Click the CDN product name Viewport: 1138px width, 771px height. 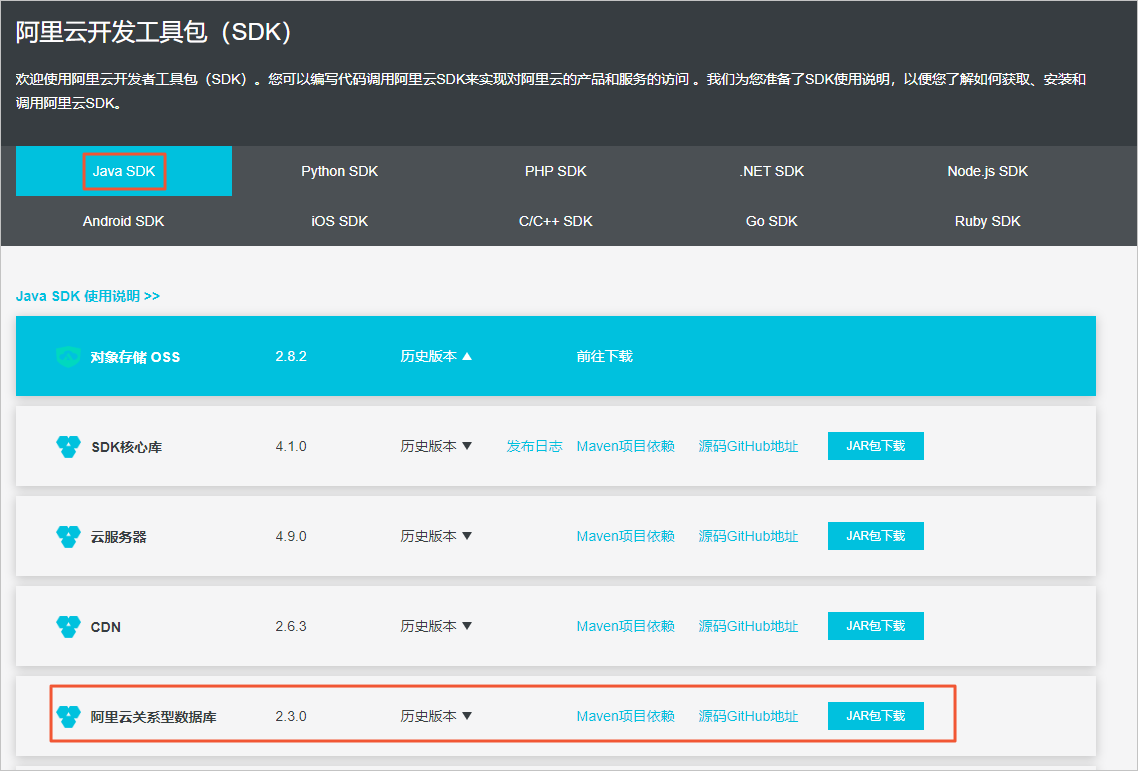point(106,627)
